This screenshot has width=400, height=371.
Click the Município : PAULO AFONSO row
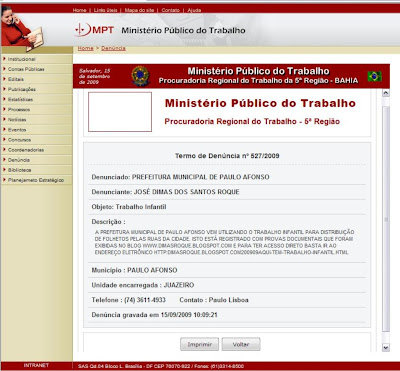tap(228, 270)
